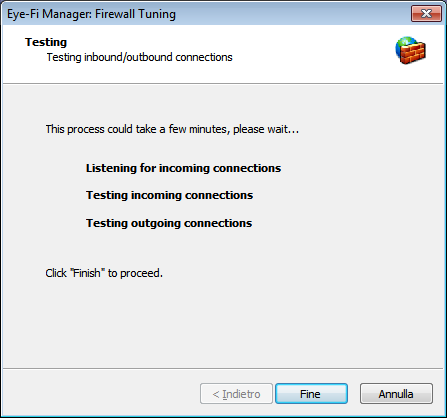Cancel the wizard with Annulla
This screenshot has height=418, width=447.
[396, 394]
